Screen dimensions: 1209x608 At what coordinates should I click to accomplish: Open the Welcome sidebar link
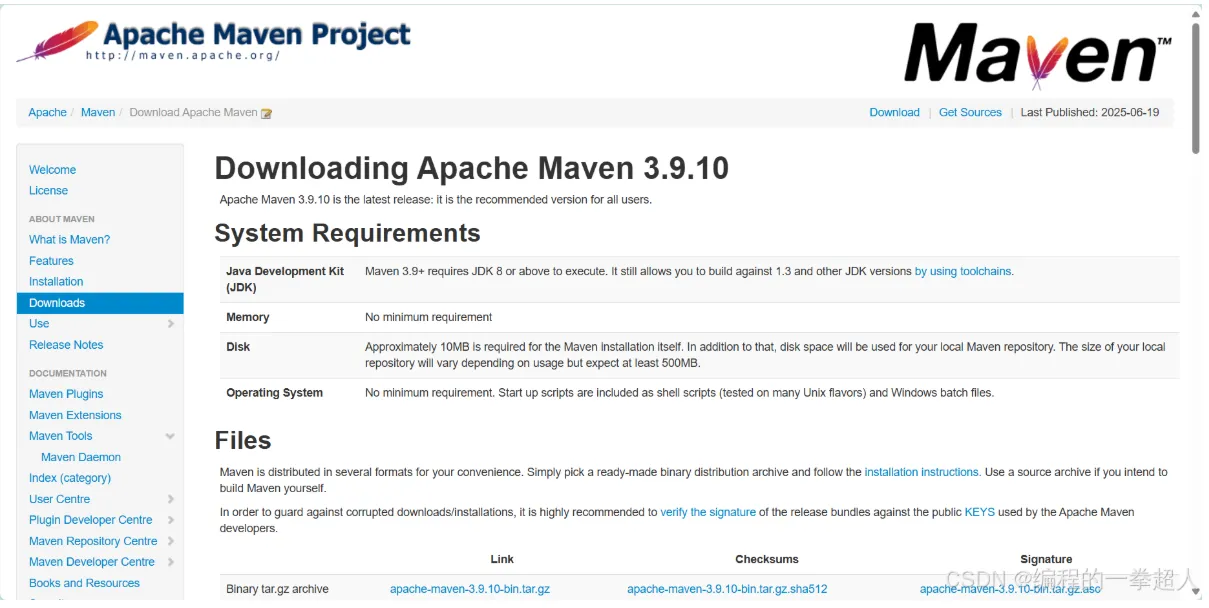click(52, 170)
